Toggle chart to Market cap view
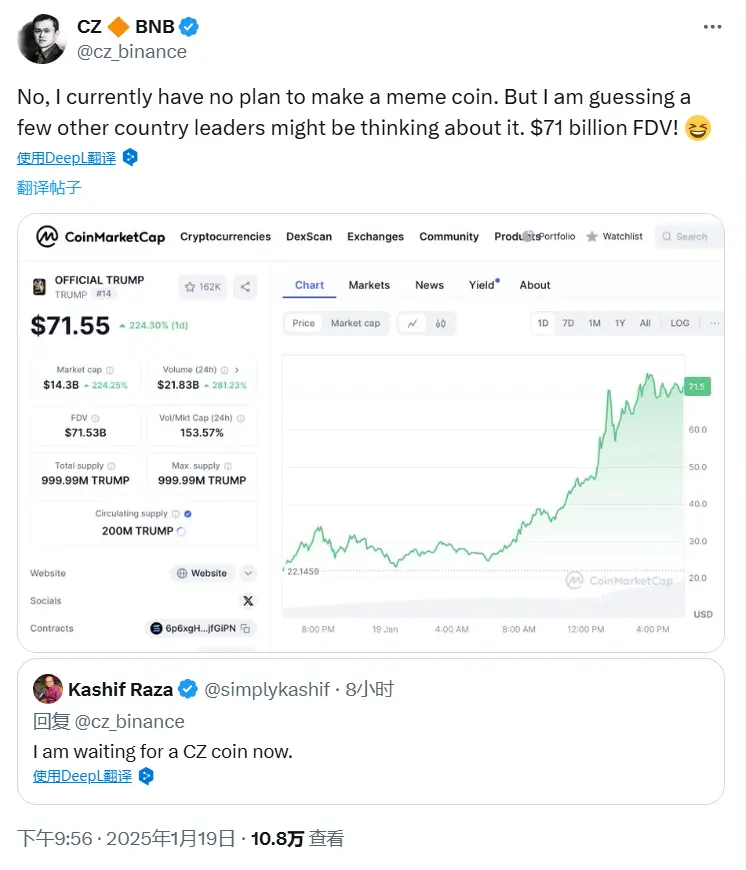The image size is (746, 870). click(355, 323)
